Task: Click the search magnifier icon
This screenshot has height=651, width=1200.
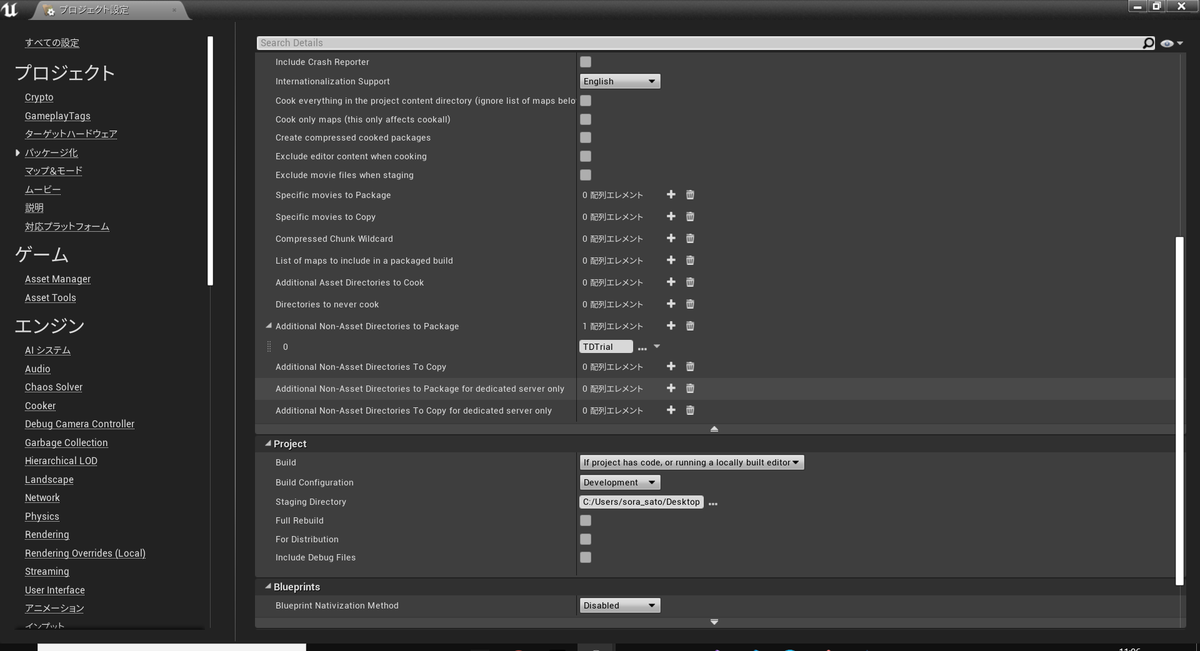Action: (x=1148, y=43)
